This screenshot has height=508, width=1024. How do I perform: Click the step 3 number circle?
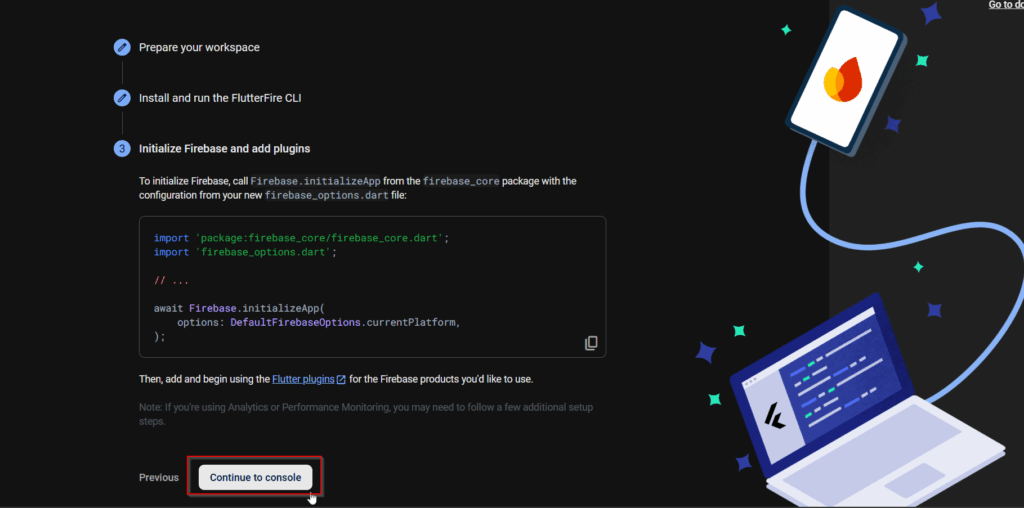pos(122,149)
